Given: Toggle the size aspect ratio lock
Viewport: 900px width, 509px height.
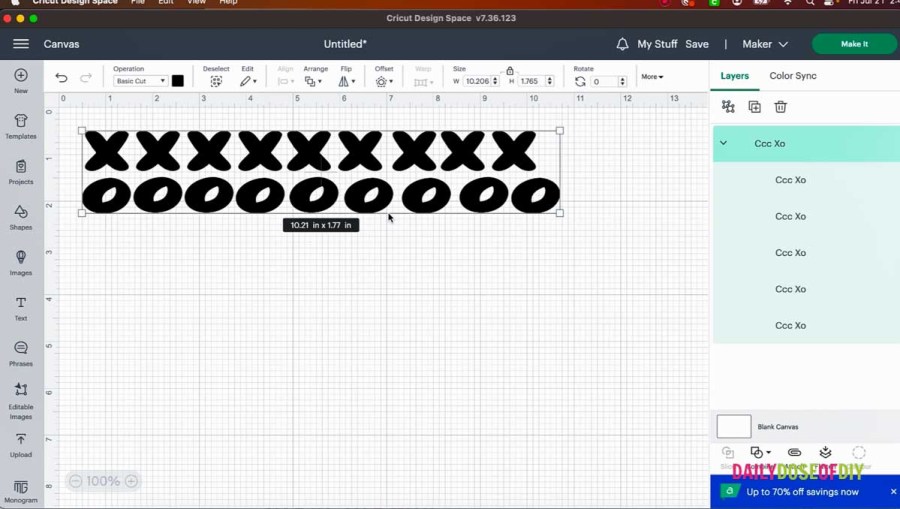Looking at the screenshot, I should pyautogui.click(x=510, y=71).
